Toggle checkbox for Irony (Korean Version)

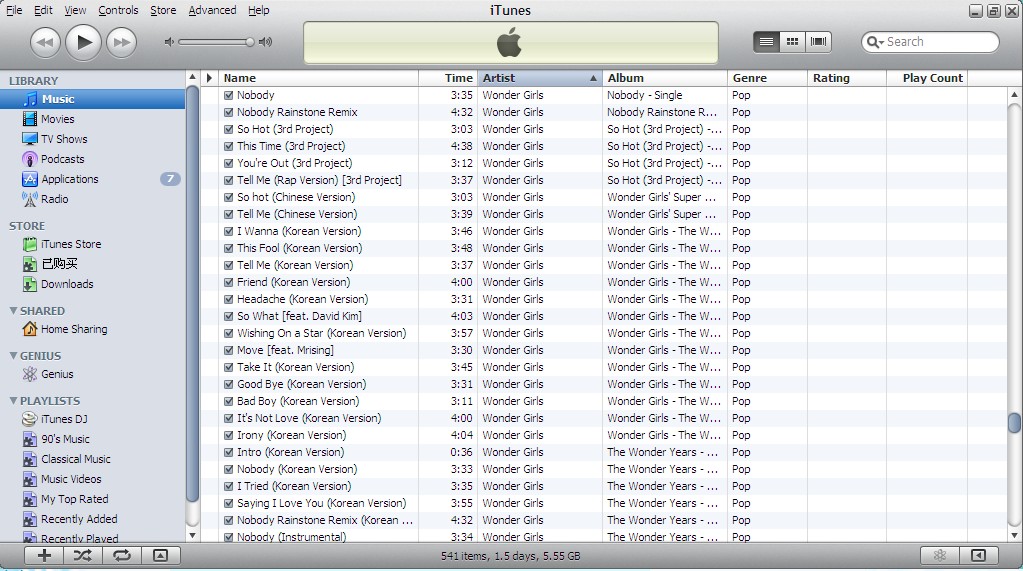(x=229, y=436)
